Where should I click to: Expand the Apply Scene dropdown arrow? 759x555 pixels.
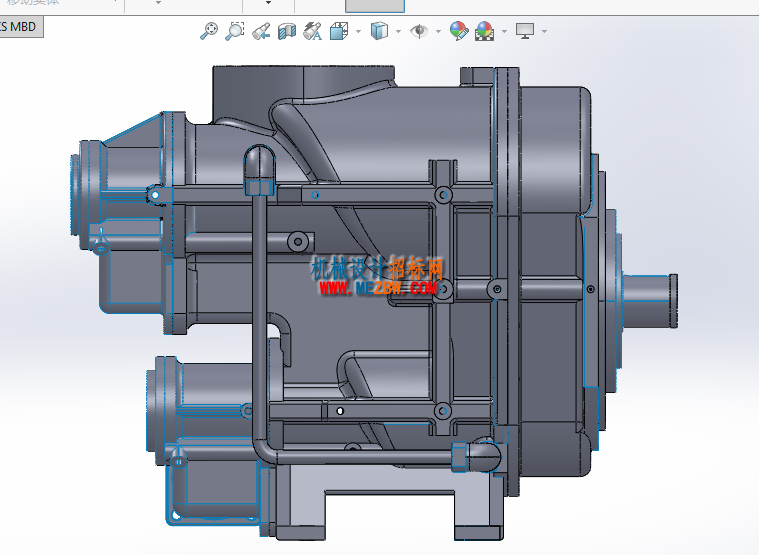(x=505, y=31)
